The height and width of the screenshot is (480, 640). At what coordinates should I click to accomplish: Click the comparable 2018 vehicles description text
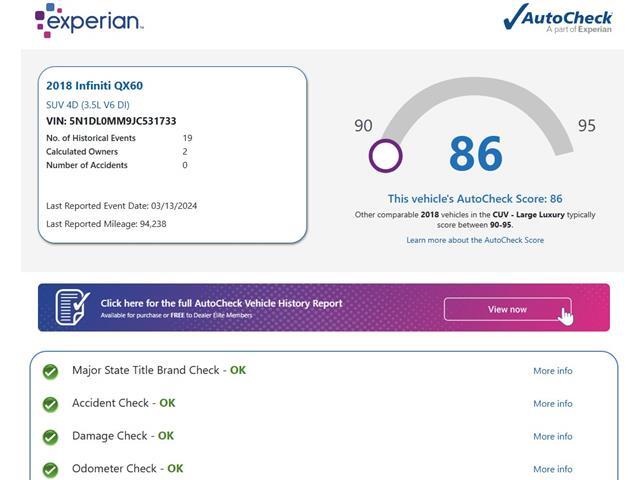(x=475, y=220)
